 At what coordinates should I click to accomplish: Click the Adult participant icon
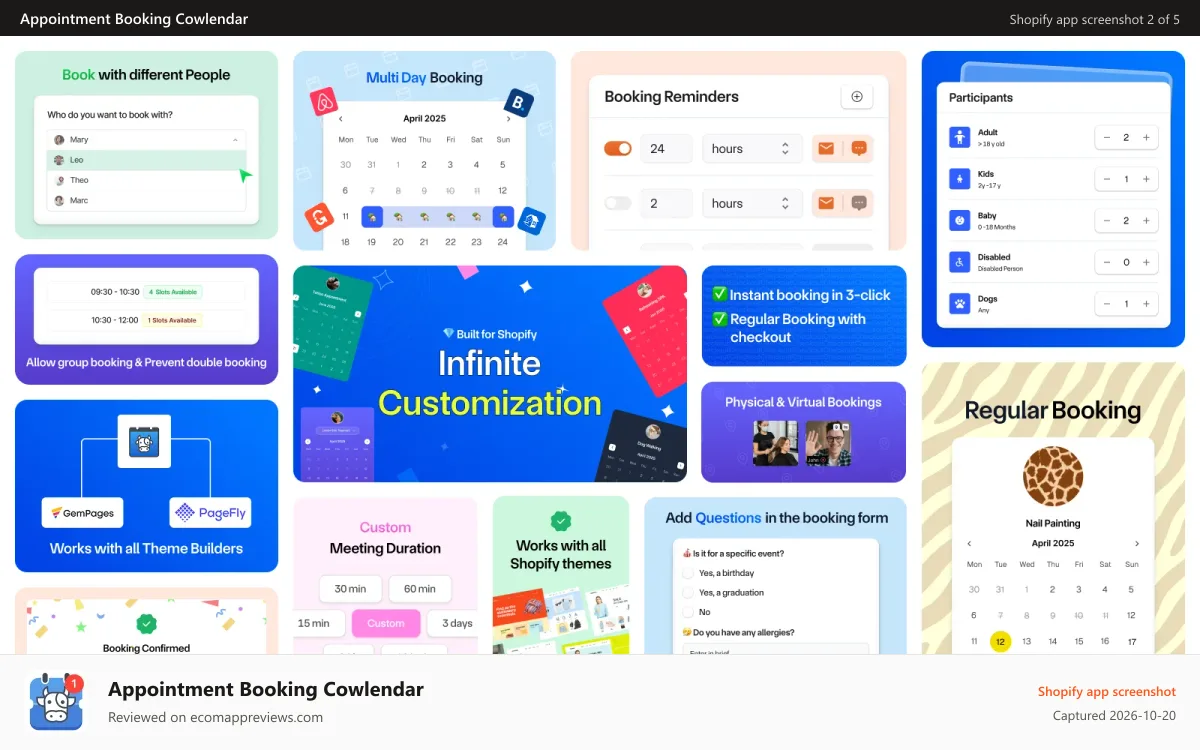pyautogui.click(x=959, y=137)
